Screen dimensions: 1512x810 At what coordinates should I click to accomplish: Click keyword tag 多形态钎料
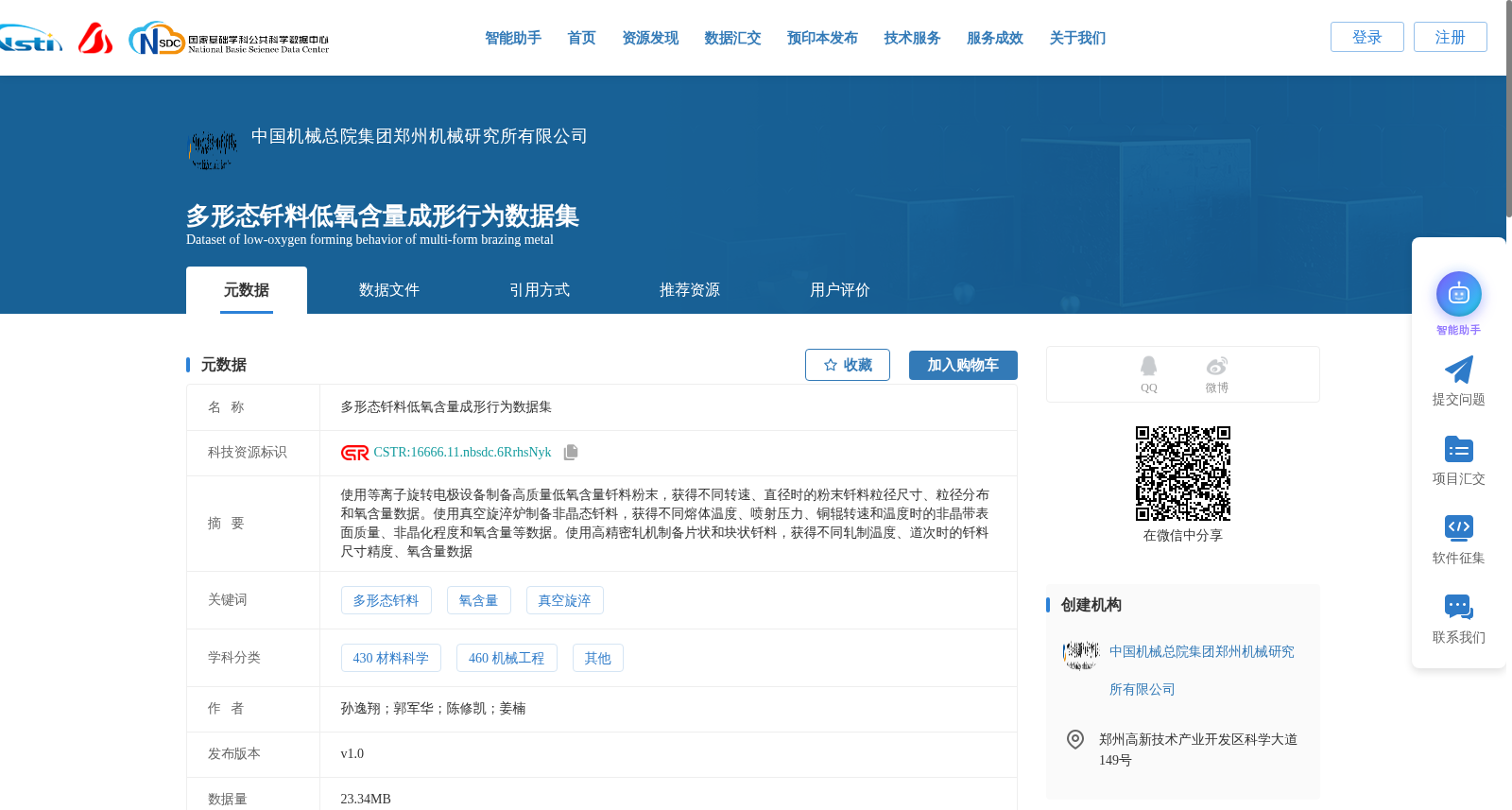(387, 600)
